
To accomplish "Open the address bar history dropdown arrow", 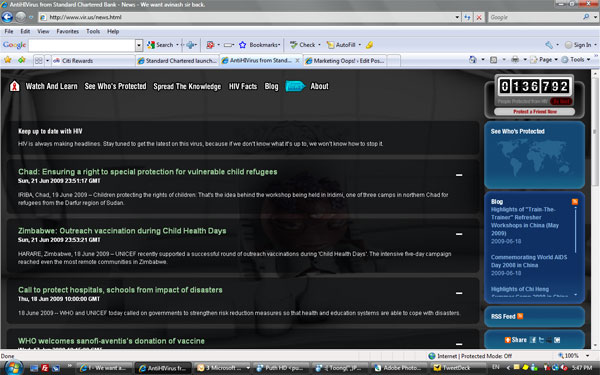I will 457,17.
